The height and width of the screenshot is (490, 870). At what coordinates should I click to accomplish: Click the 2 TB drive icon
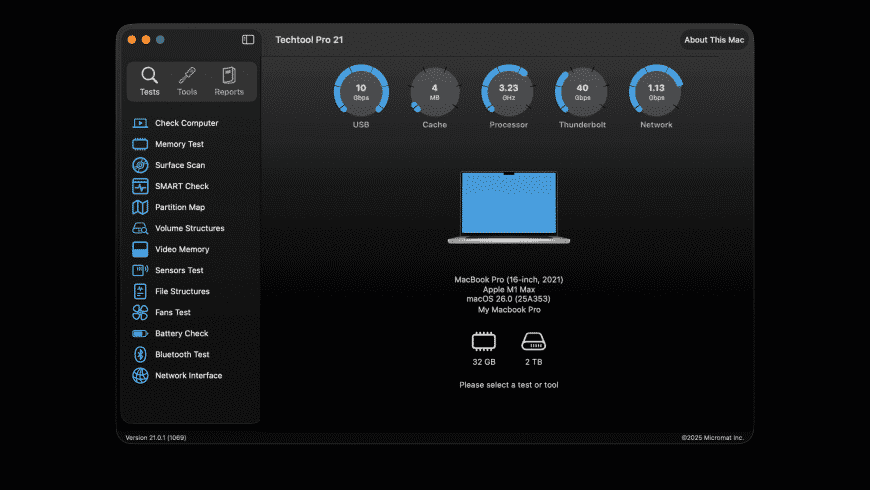tap(534, 341)
